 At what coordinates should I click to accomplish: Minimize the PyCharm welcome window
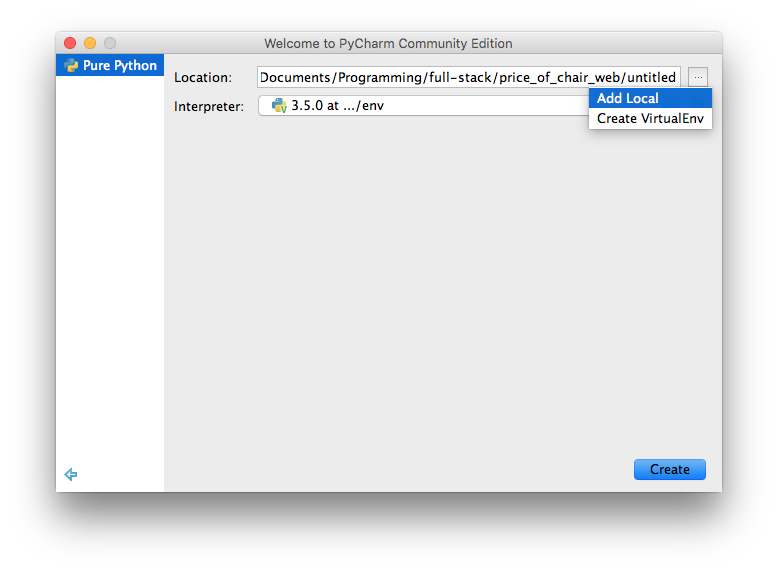pos(90,43)
